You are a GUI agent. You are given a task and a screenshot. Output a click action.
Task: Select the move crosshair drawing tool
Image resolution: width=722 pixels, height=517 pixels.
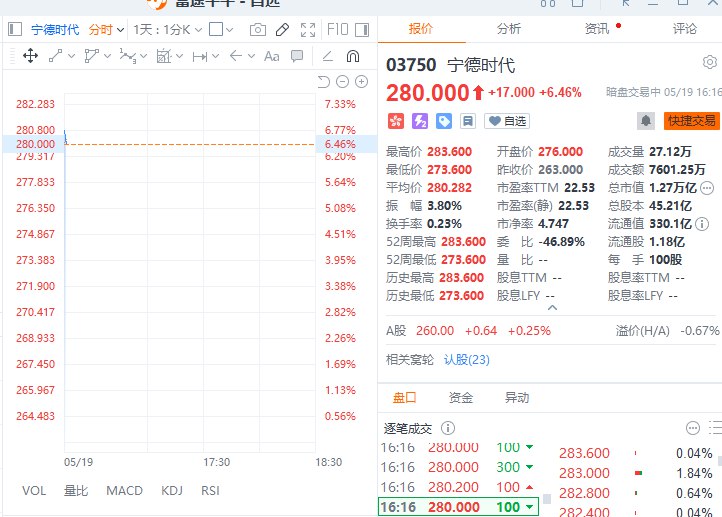click(x=30, y=56)
